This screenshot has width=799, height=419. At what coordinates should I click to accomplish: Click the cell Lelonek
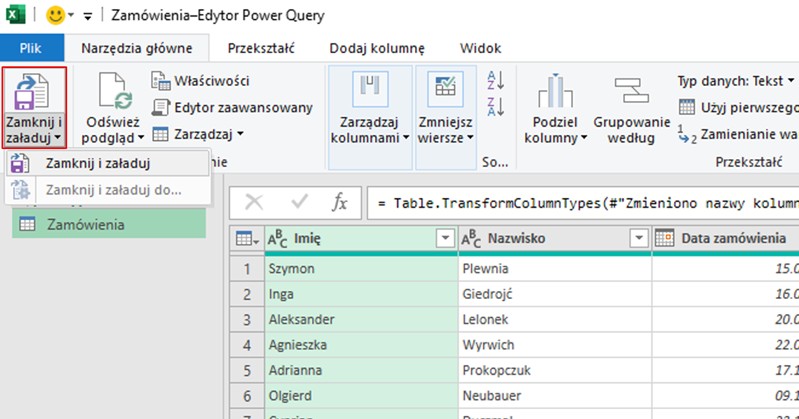pos(555,319)
